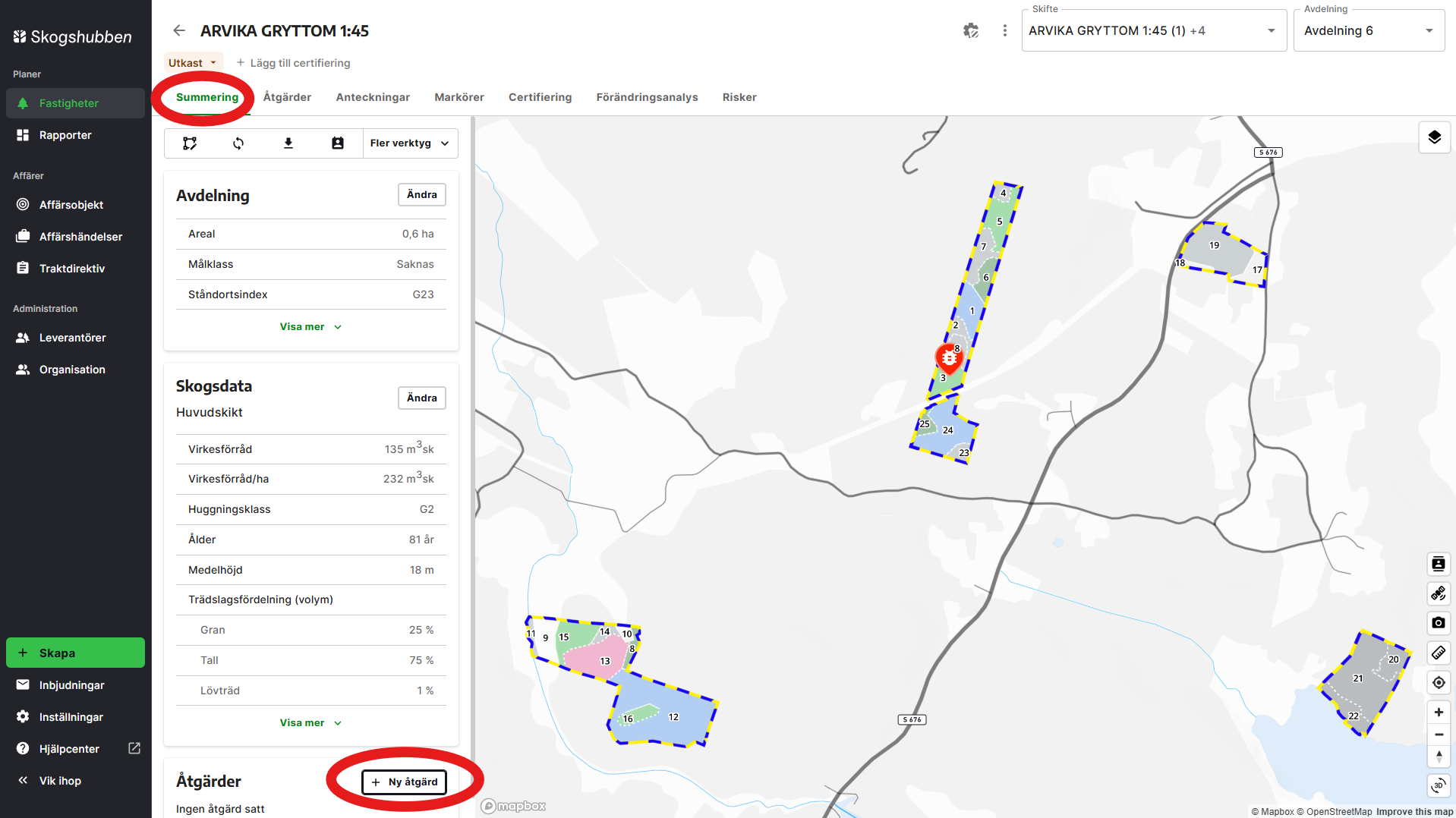Open Inbjudningar in the sidebar

[75, 685]
